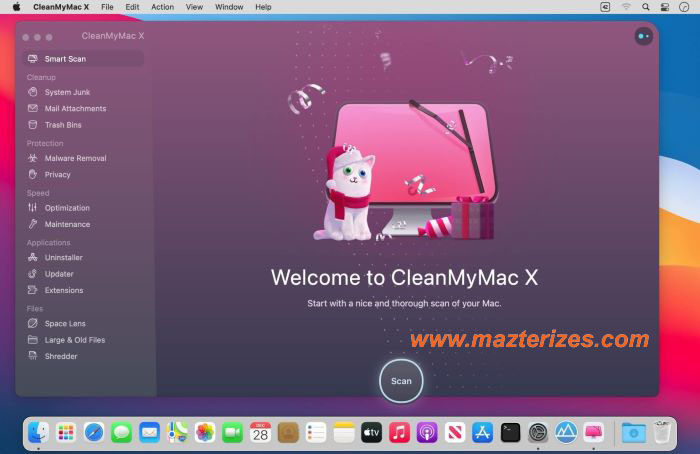Viewport: 700px width, 454px height.
Task: Open FaceTime from the Dock
Action: [233, 433]
